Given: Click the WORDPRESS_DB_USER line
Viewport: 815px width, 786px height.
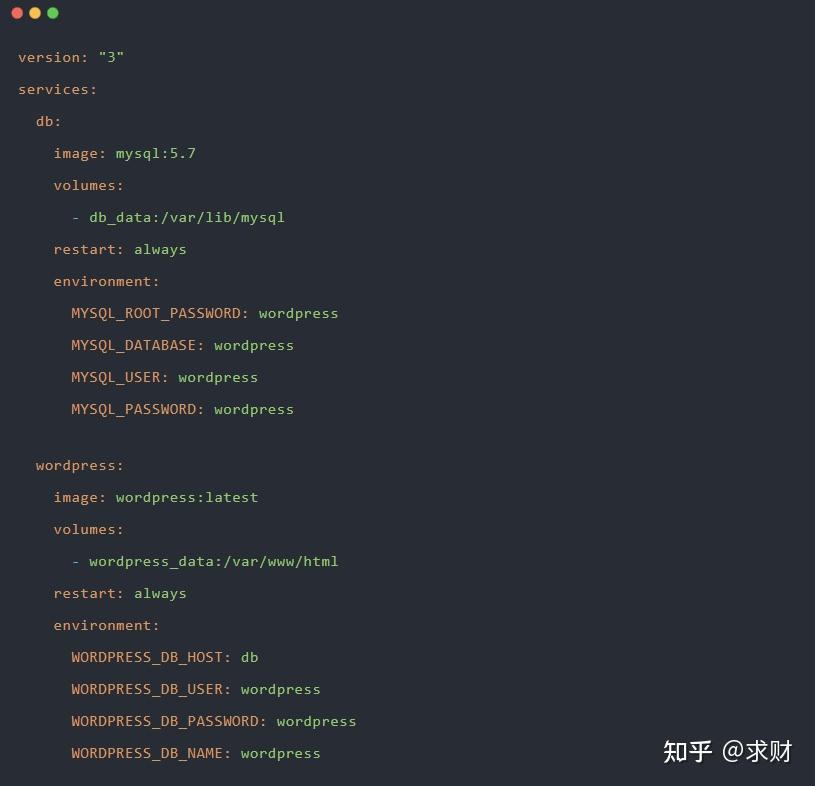Looking at the screenshot, I should coord(196,690).
